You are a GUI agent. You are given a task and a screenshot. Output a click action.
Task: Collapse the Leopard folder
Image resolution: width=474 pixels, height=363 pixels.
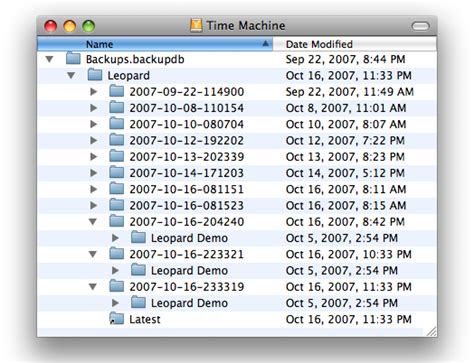coord(71,76)
